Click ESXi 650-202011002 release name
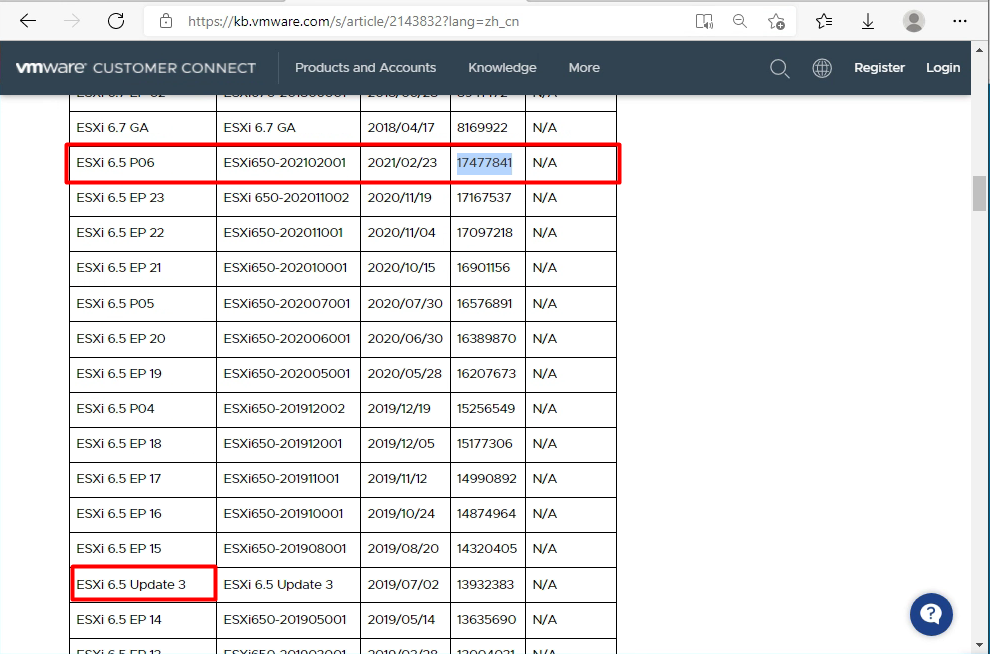990x654 pixels. coord(286,198)
